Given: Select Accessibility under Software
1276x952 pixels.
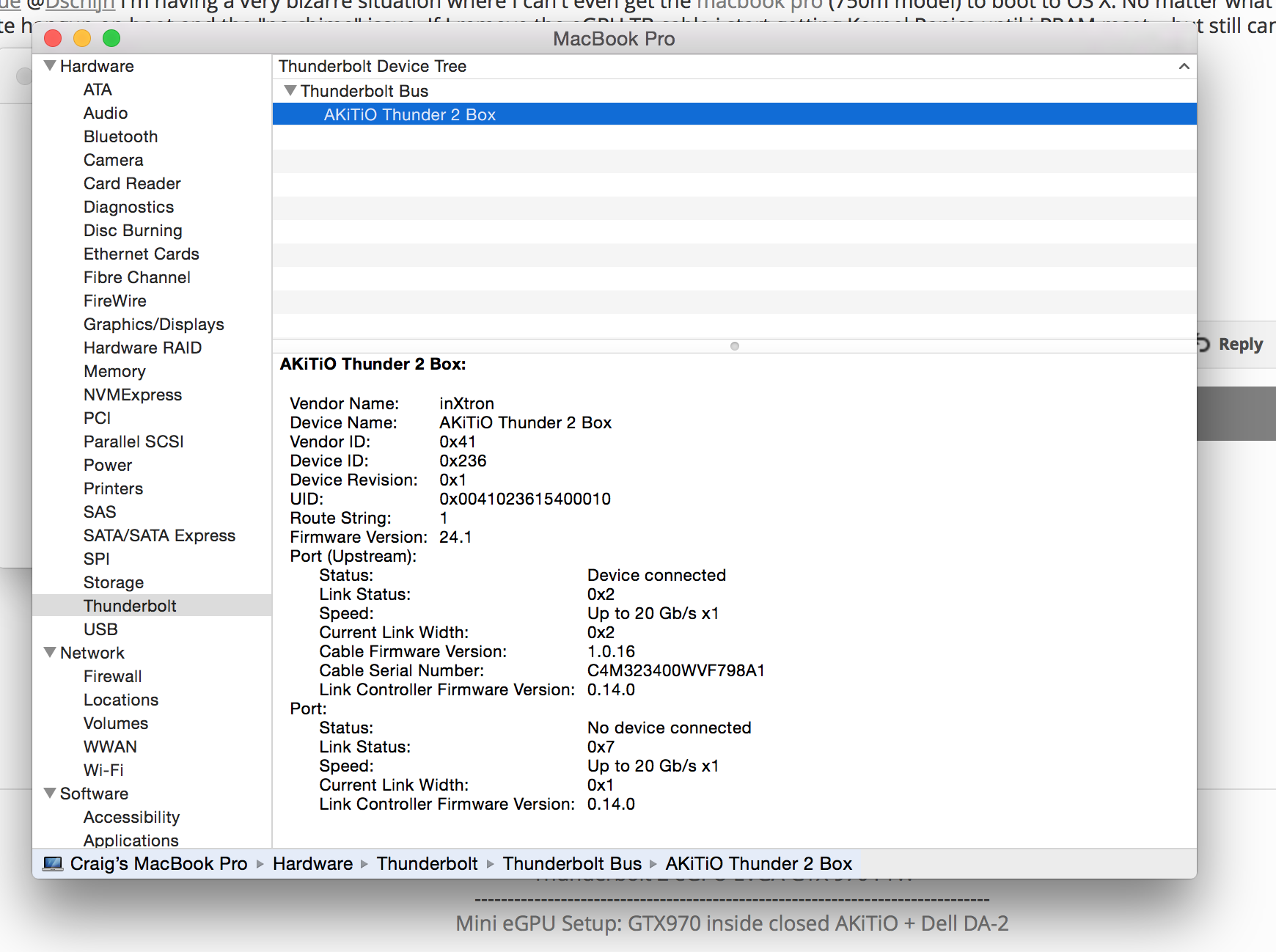Looking at the screenshot, I should click(132, 817).
